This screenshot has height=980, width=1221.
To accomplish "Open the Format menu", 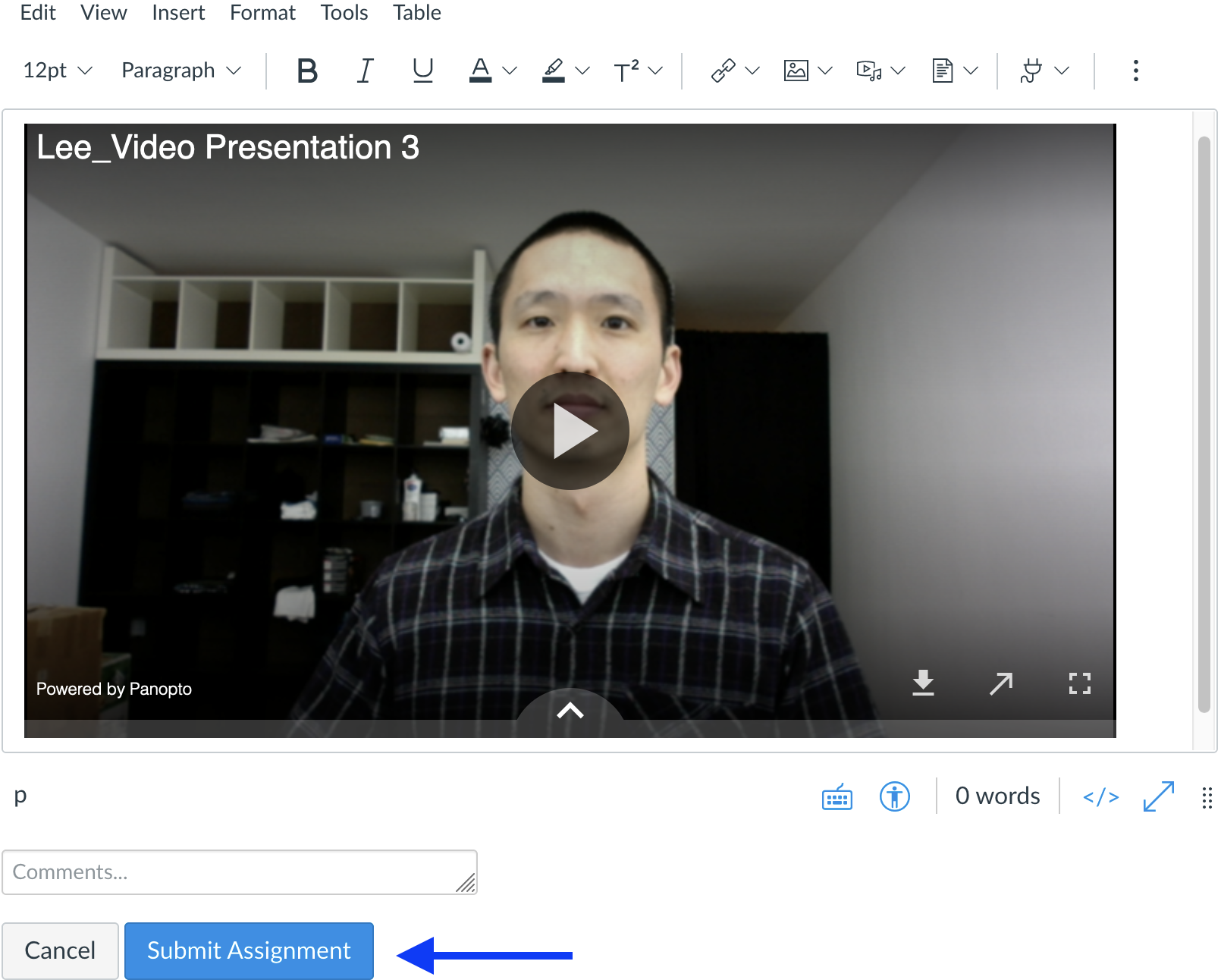I will pyautogui.click(x=262, y=12).
